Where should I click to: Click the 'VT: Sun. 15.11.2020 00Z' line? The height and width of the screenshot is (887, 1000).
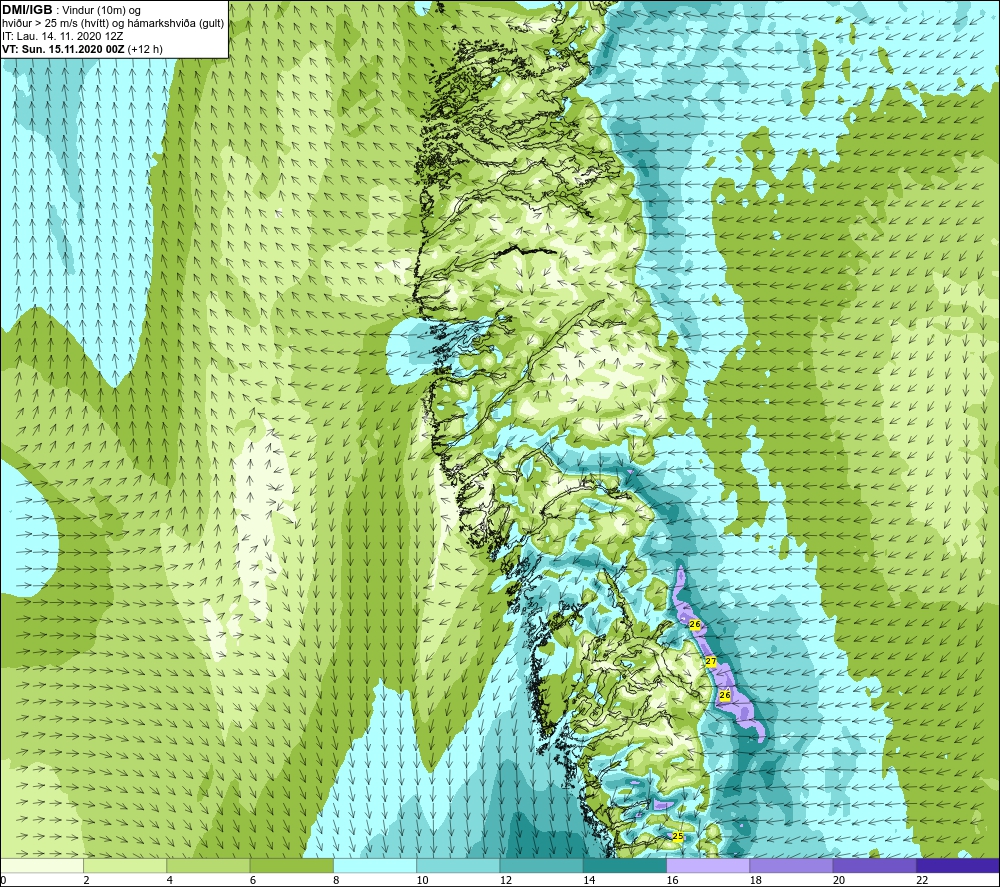[63, 49]
